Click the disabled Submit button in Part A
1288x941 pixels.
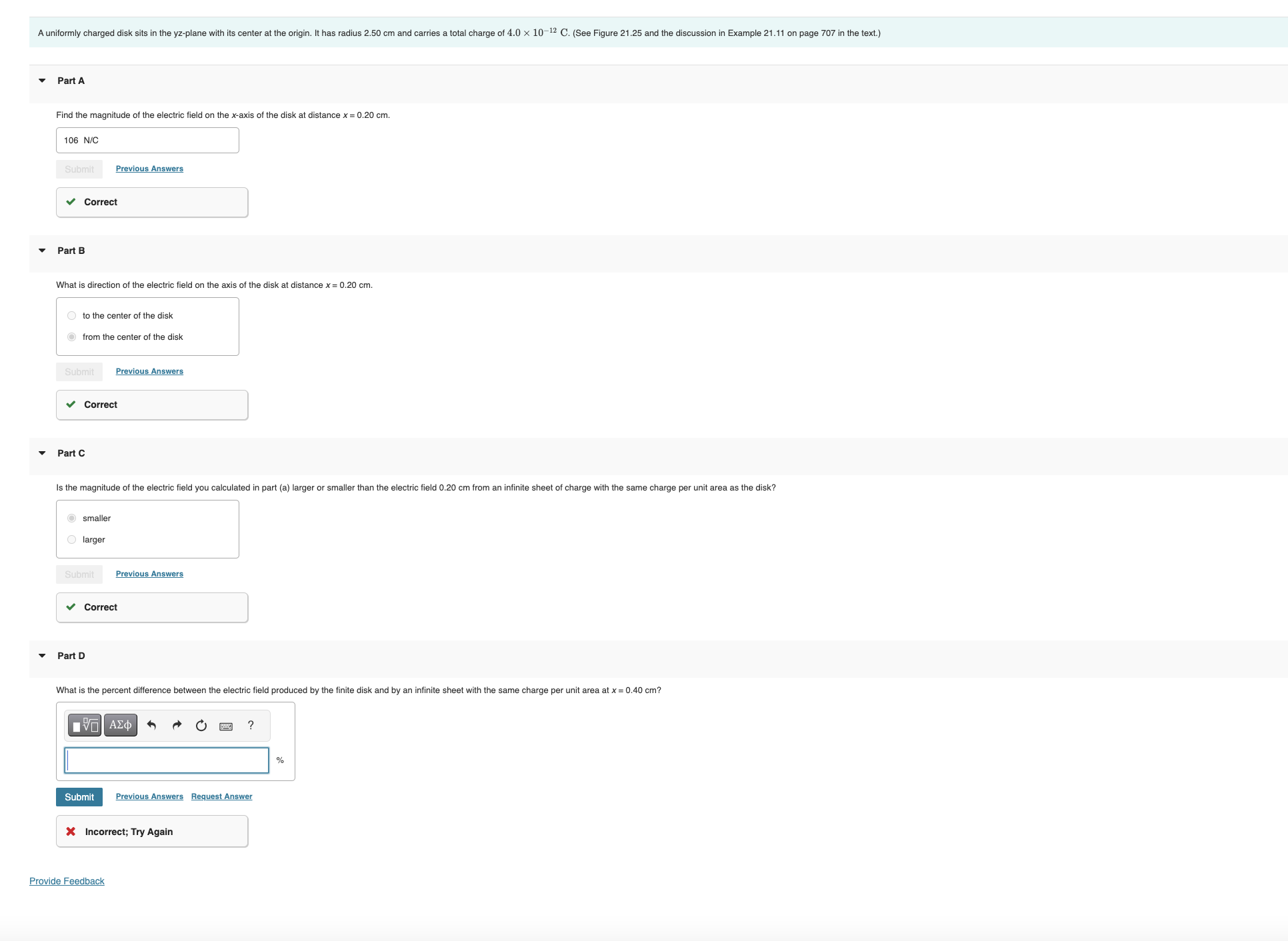(79, 169)
